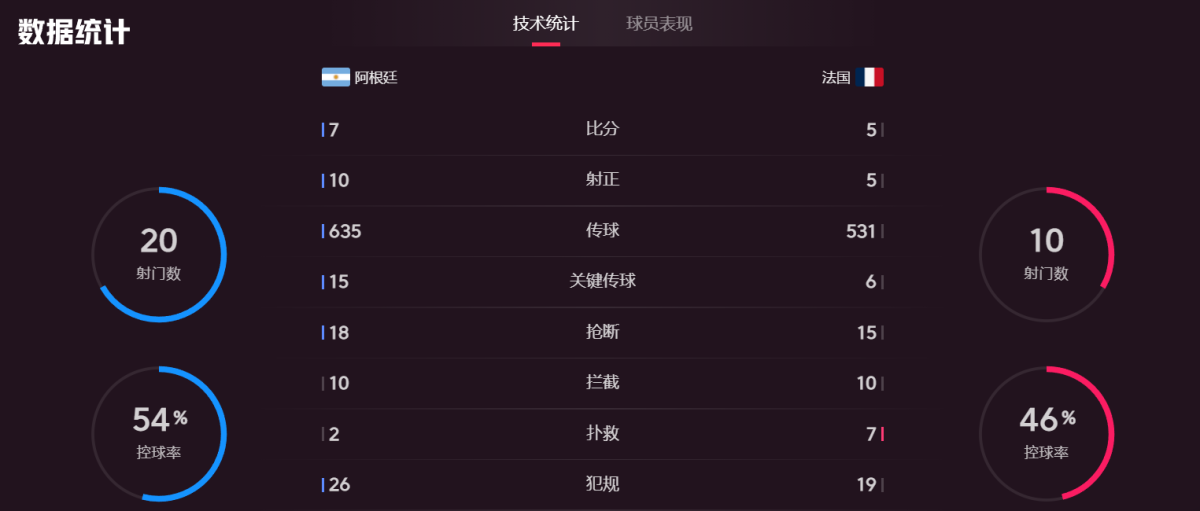This screenshot has height=511, width=1200.
Task: Click the Argentina flag icon
Action: tap(335, 77)
